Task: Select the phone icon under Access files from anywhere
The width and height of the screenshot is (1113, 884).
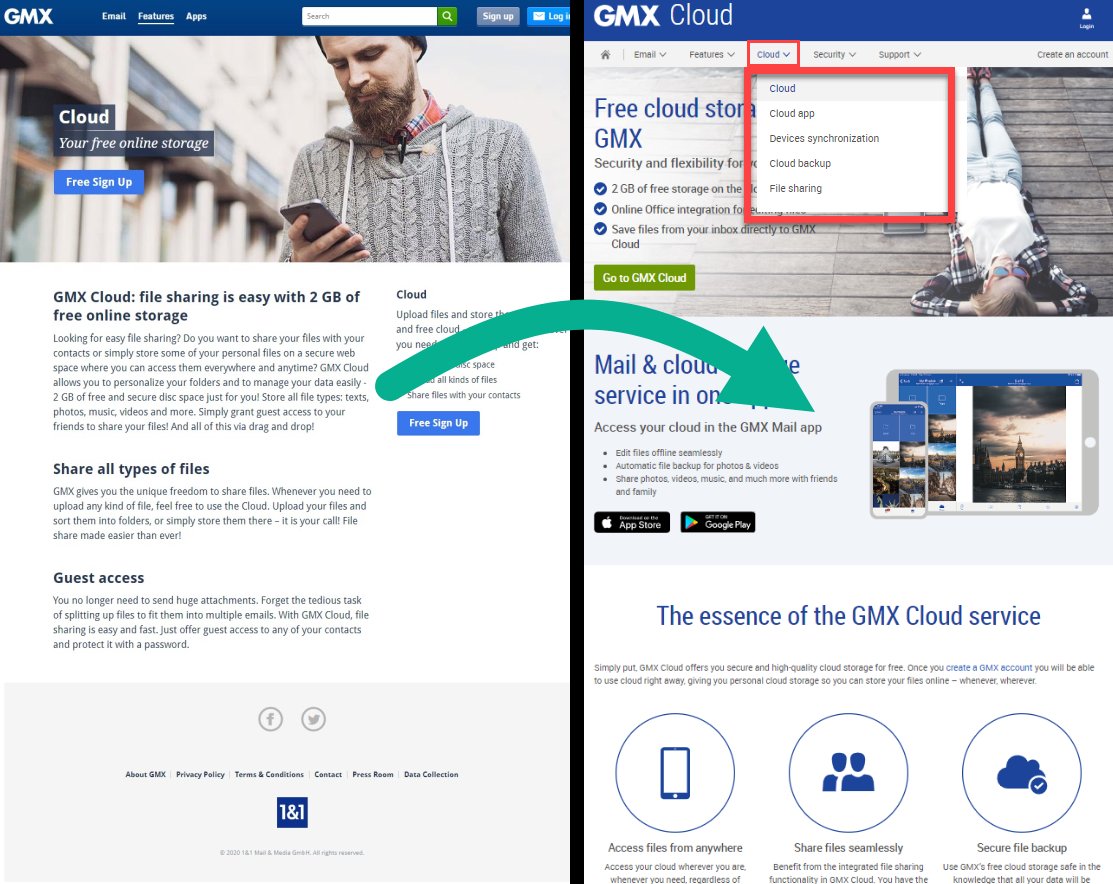Action: tap(675, 773)
